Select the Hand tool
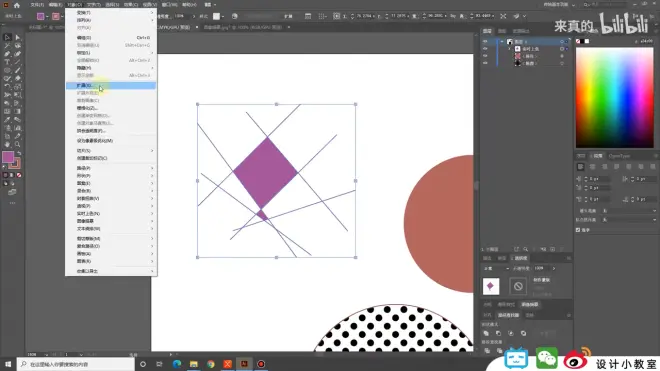Viewport: 660px width, 371px height. pyautogui.click(x=7, y=144)
